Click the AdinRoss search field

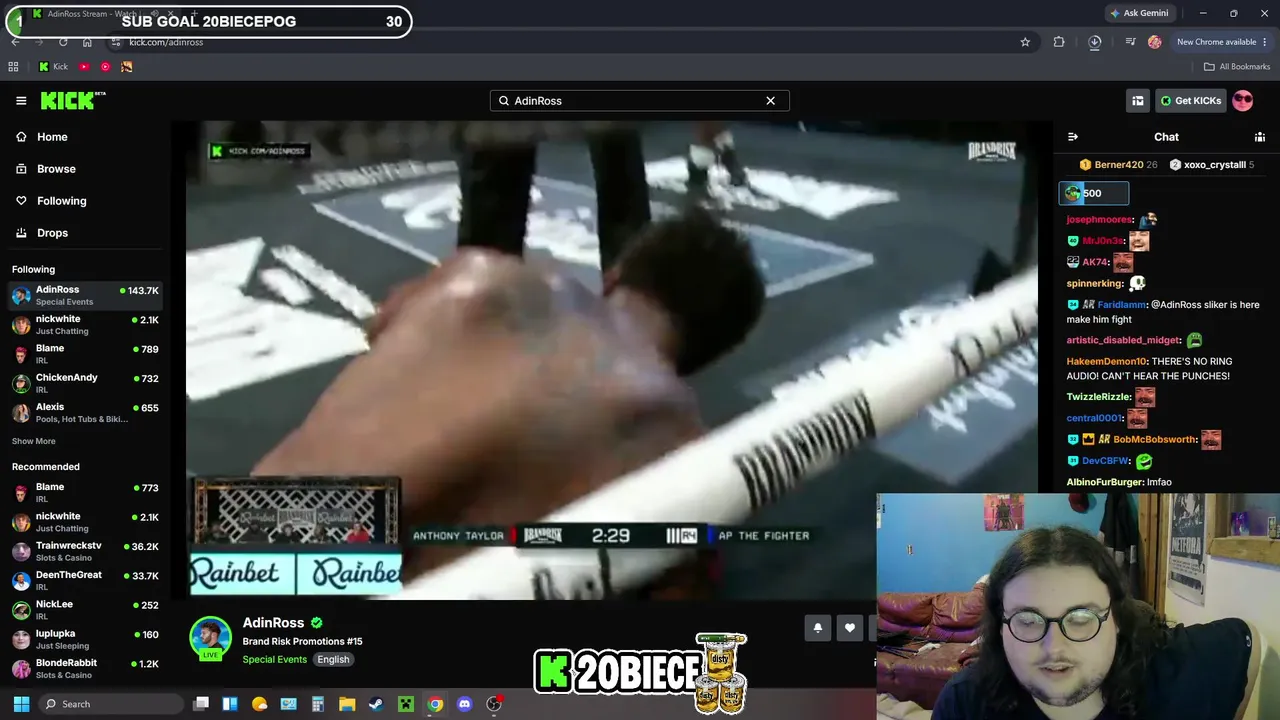pos(639,100)
